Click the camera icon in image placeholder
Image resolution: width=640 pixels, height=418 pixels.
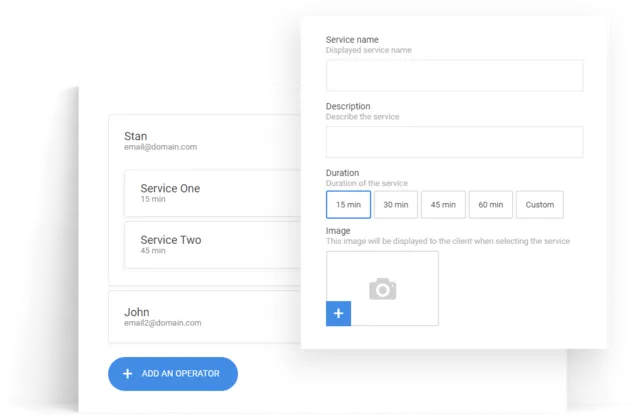(x=382, y=289)
